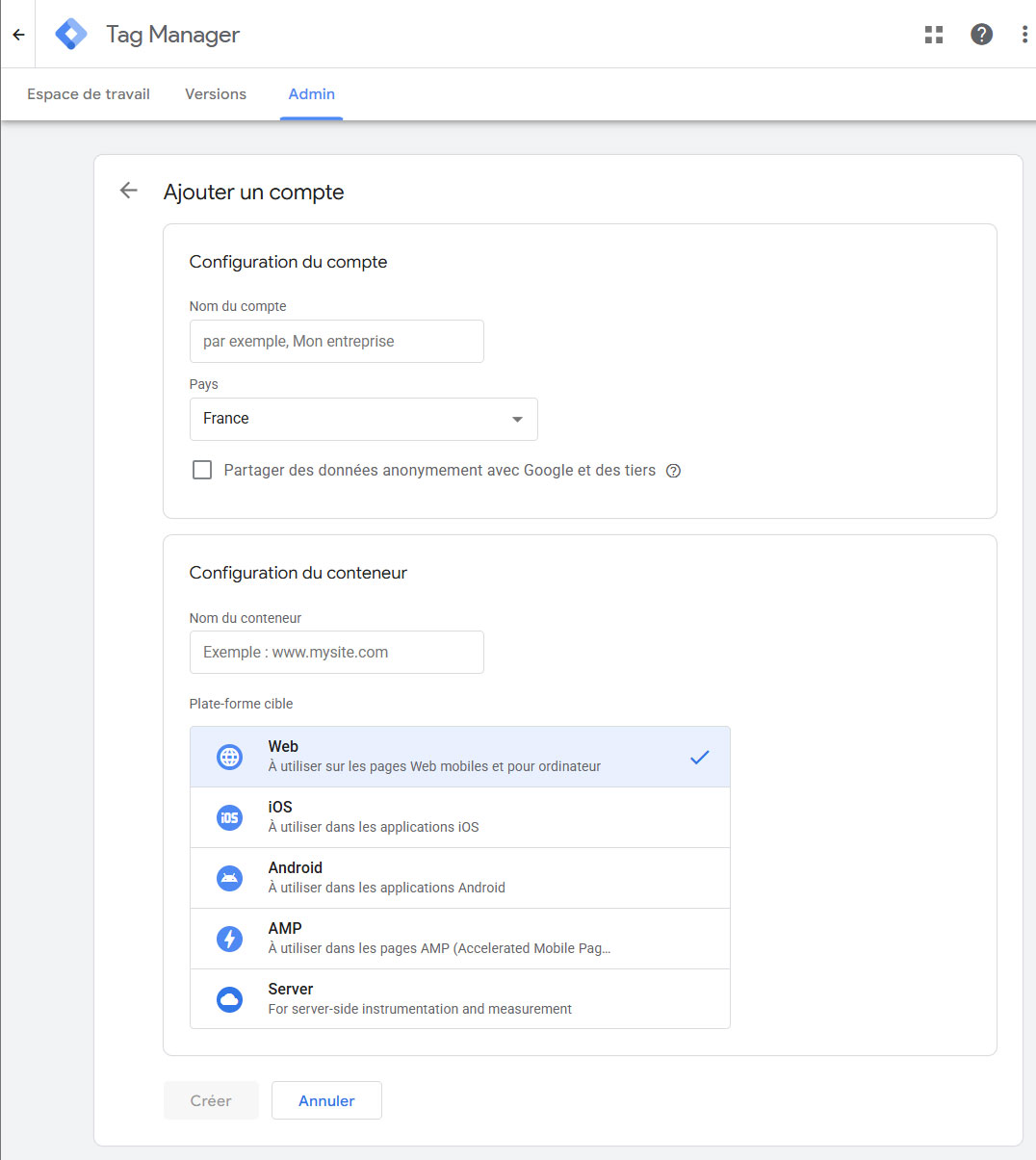Open the three-dot more options menu
1036x1160 pixels.
1023,35
